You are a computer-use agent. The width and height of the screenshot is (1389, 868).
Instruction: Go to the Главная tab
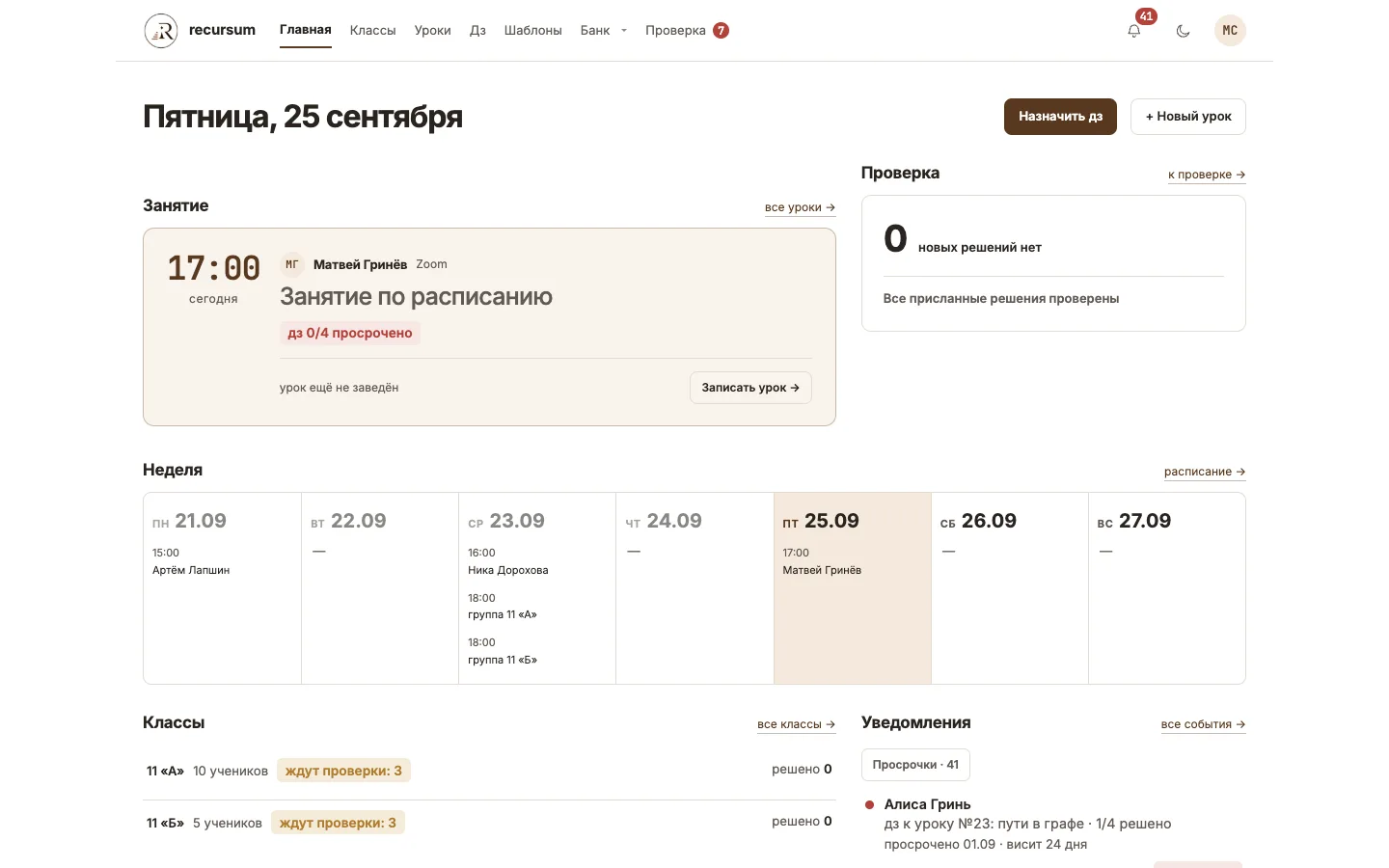point(306,30)
